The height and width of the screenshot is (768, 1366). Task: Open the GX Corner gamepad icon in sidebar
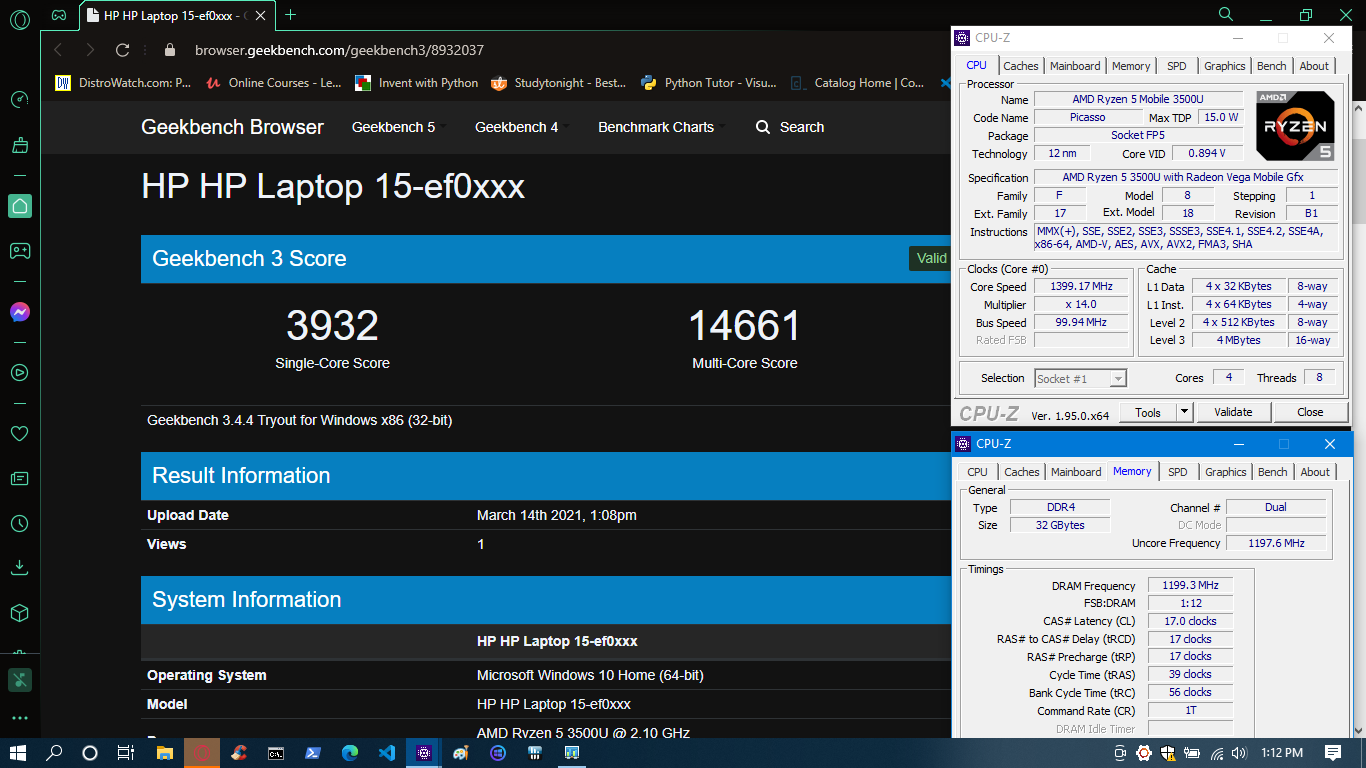pos(19,251)
